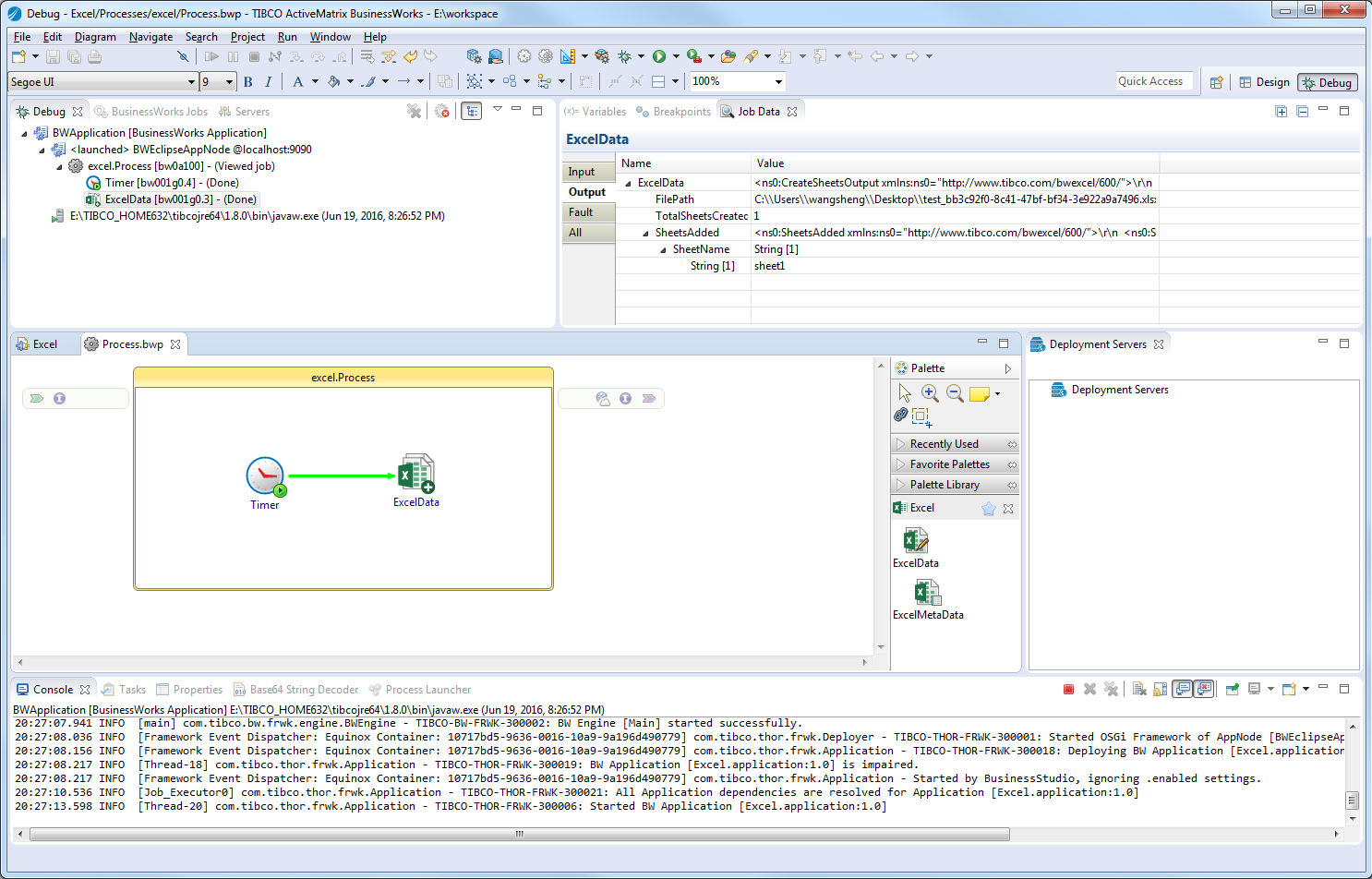Apply bold formatting with the B icon
The height and width of the screenshot is (879, 1372).
pos(247,81)
